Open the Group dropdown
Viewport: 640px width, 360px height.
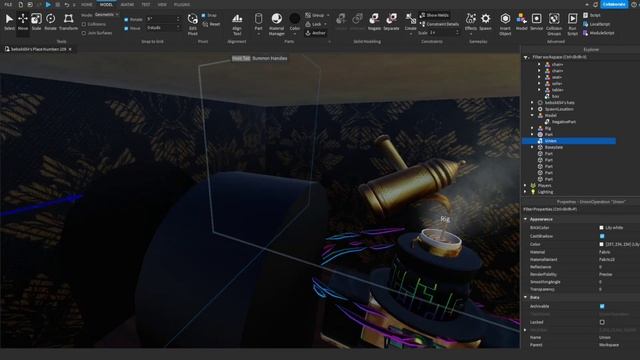(318, 15)
